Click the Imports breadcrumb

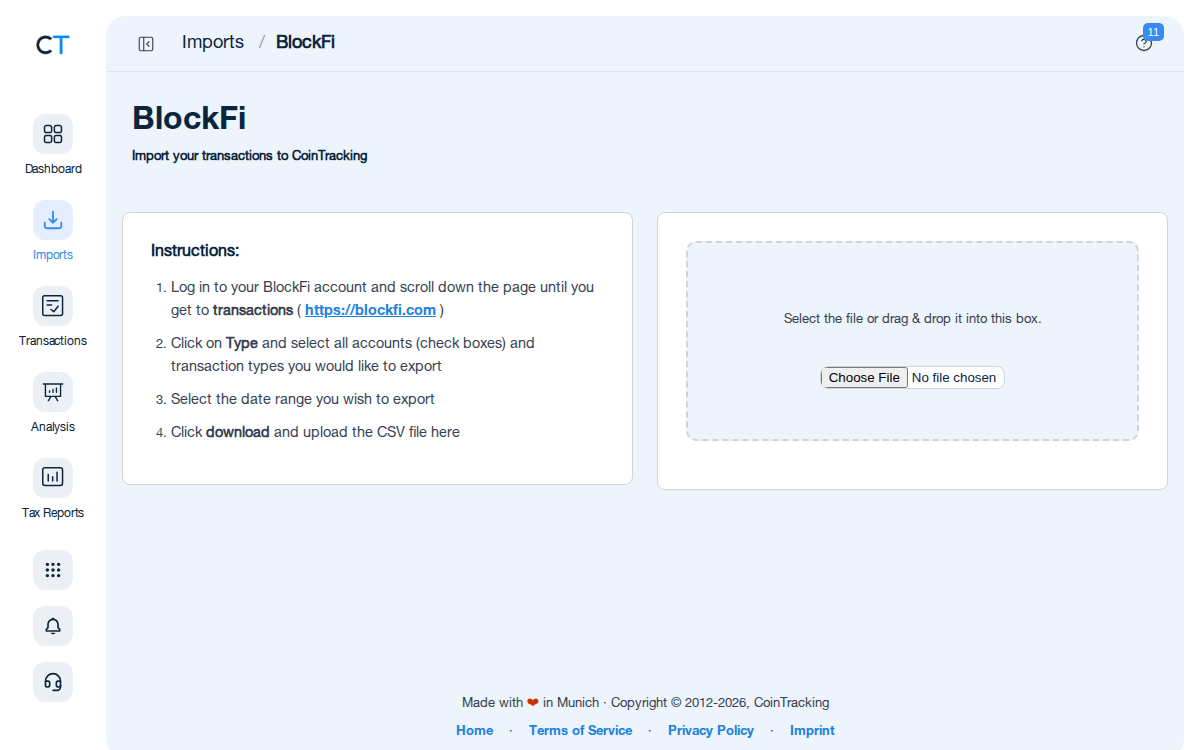point(213,42)
